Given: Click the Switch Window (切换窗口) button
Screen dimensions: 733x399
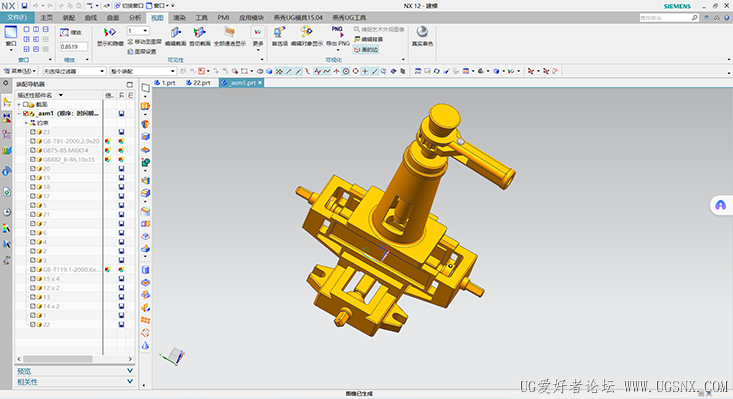Looking at the screenshot, I should (x=129, y=6).
